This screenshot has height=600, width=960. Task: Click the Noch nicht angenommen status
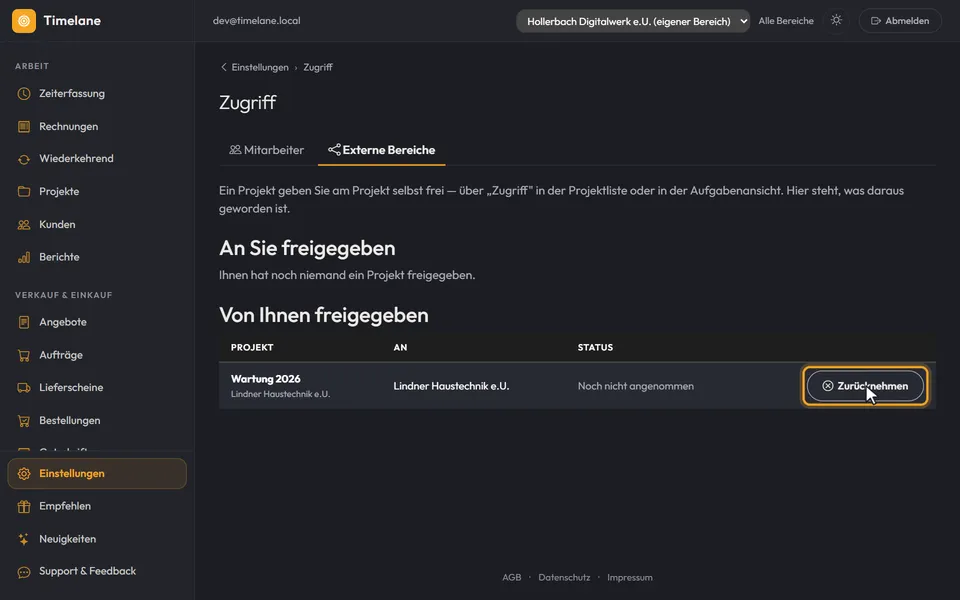636,386
